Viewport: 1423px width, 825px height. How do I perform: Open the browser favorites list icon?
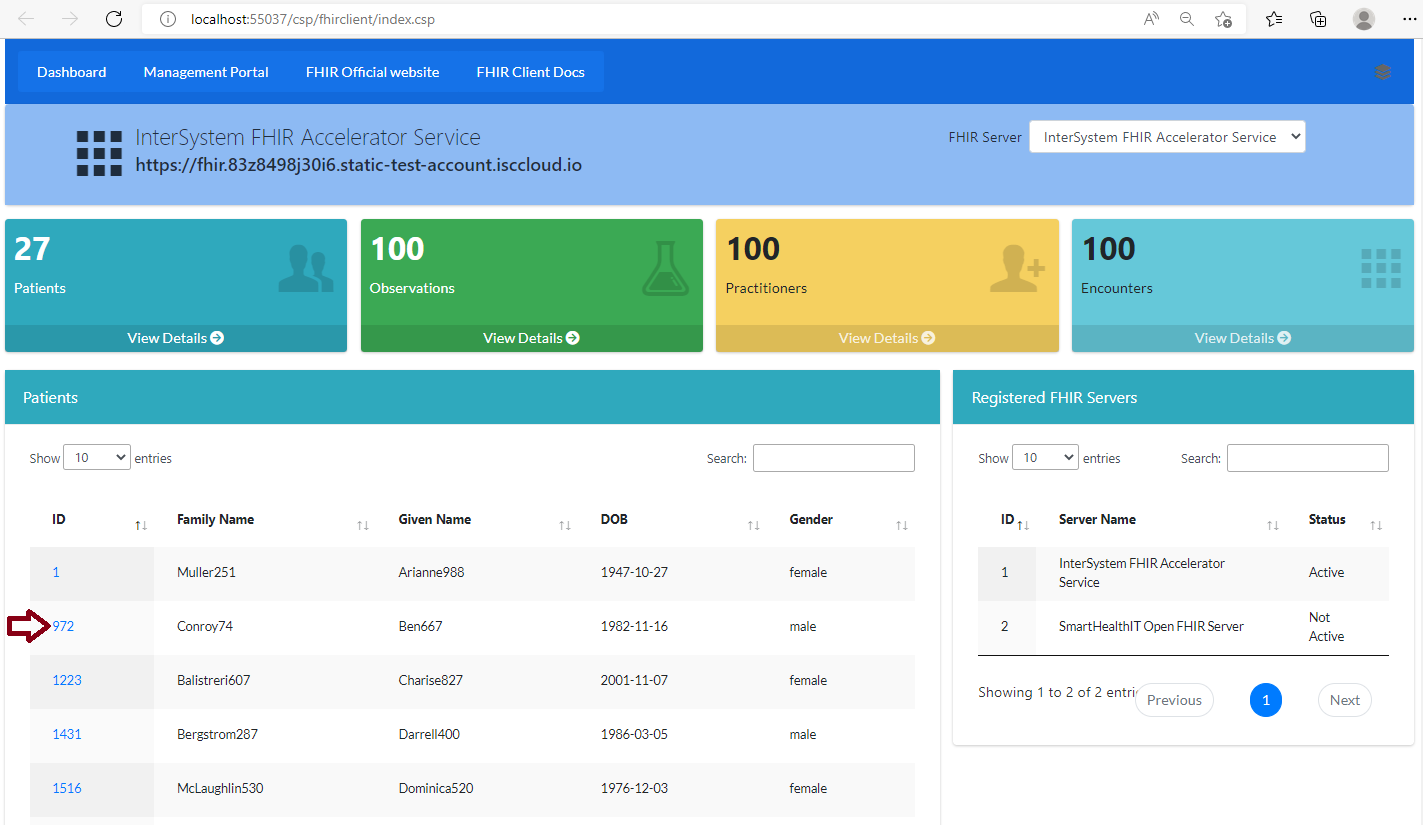(x=1274, y=19)
